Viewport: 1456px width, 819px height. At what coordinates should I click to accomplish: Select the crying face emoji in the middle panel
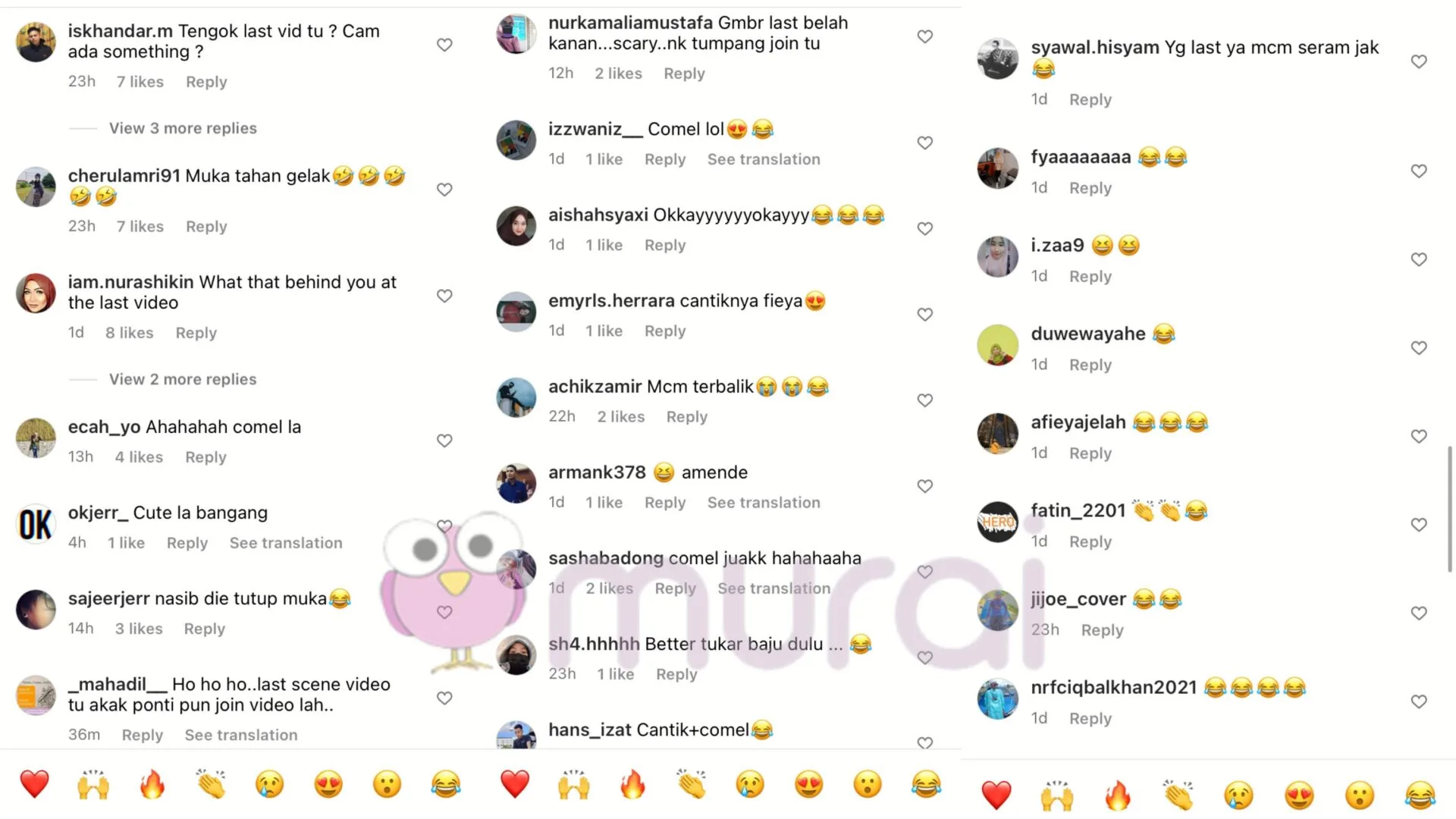pos(750,784)
